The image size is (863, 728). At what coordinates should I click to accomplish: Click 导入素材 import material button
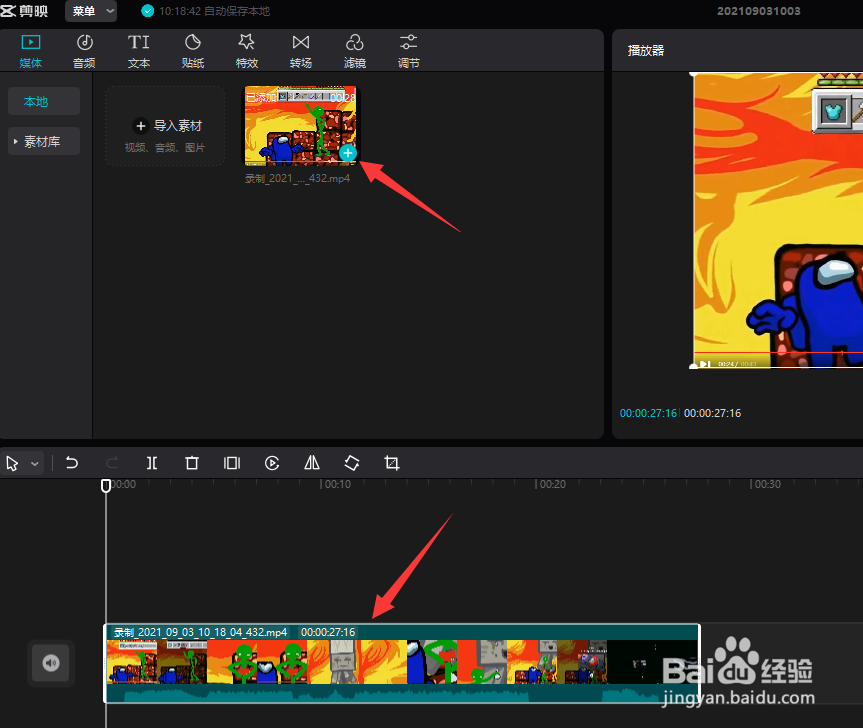pyautogui.click(x=165, y=126)
